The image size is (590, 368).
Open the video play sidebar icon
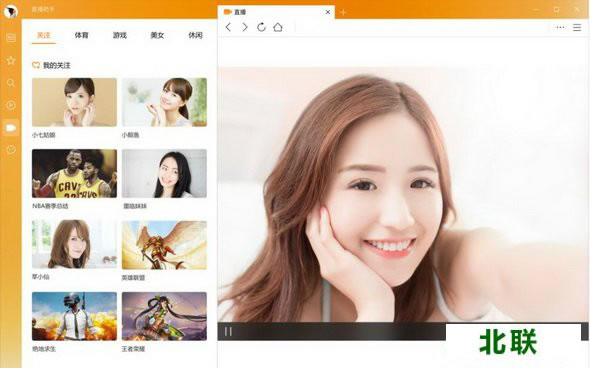click(11, 105)
